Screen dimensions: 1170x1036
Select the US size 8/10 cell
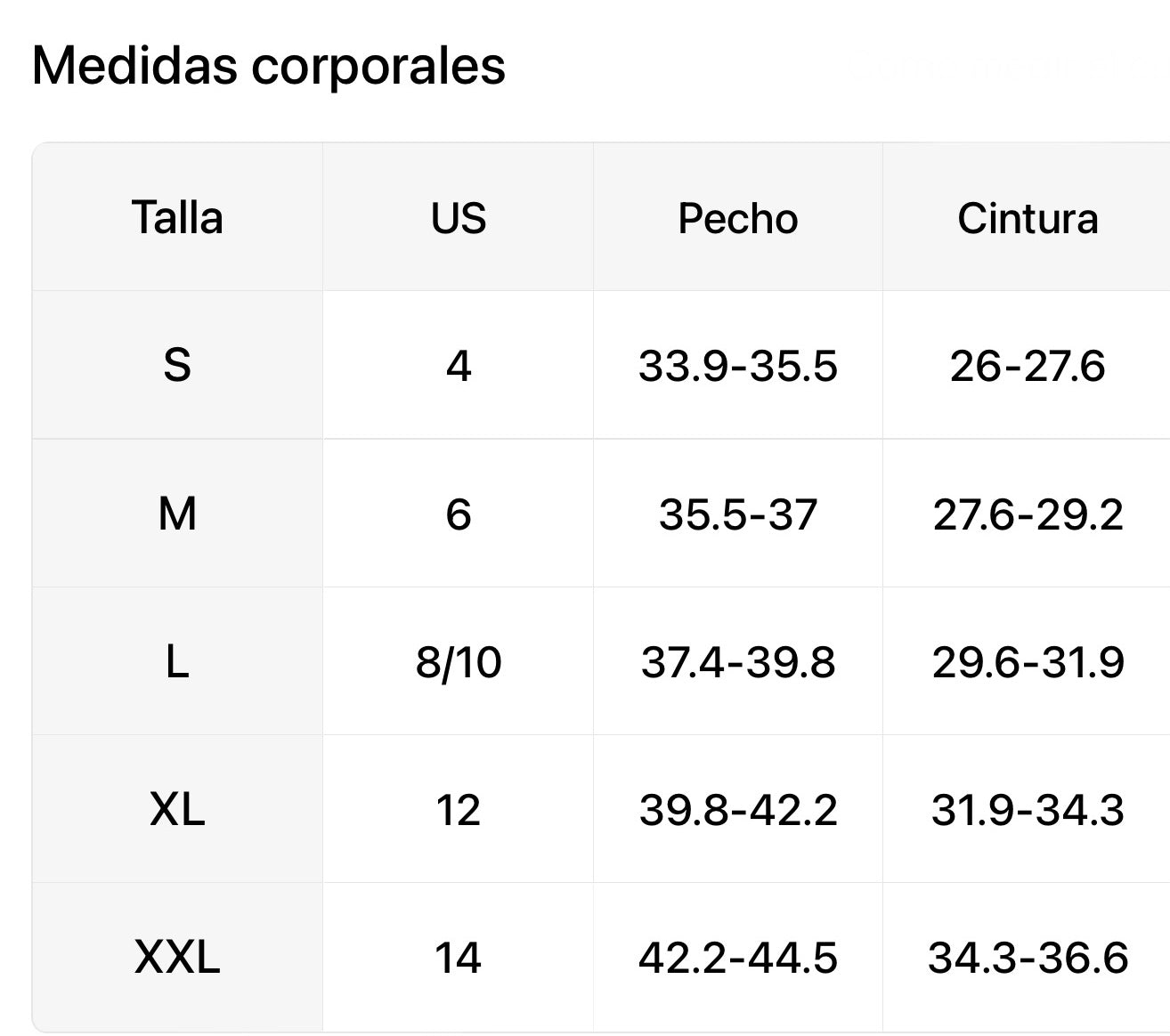pyautogui.click(x=459, y=662)
